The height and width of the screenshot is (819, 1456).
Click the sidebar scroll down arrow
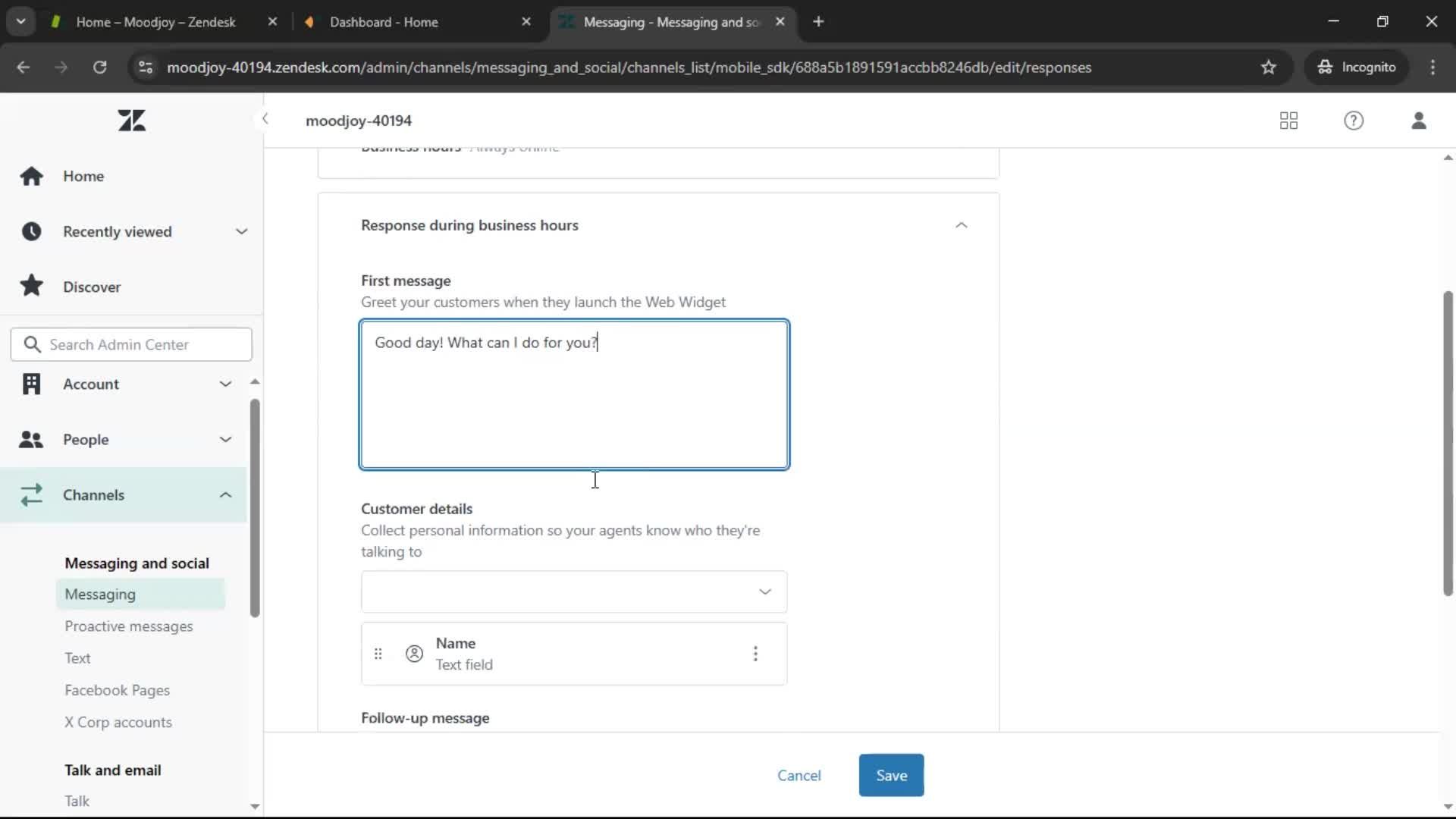(255, 806)
